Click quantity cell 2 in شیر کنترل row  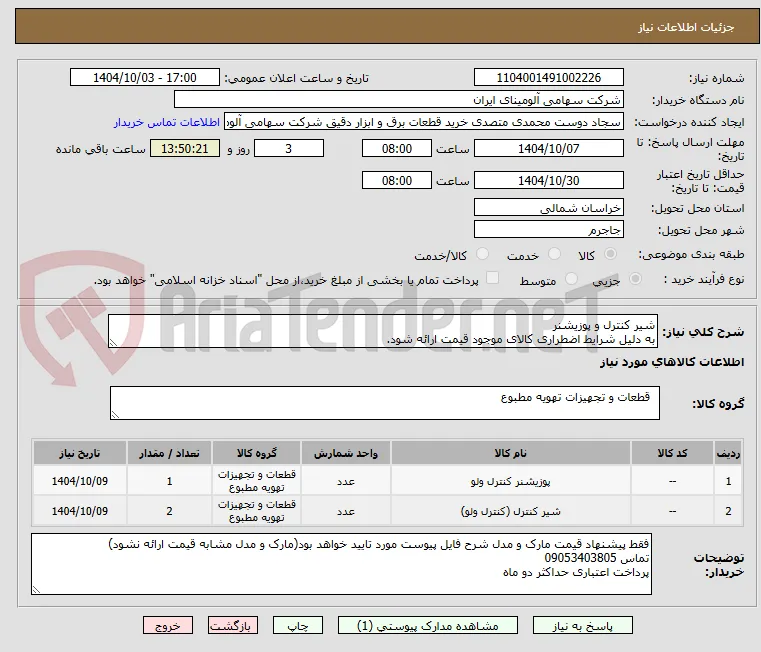(x=169, y=511)
